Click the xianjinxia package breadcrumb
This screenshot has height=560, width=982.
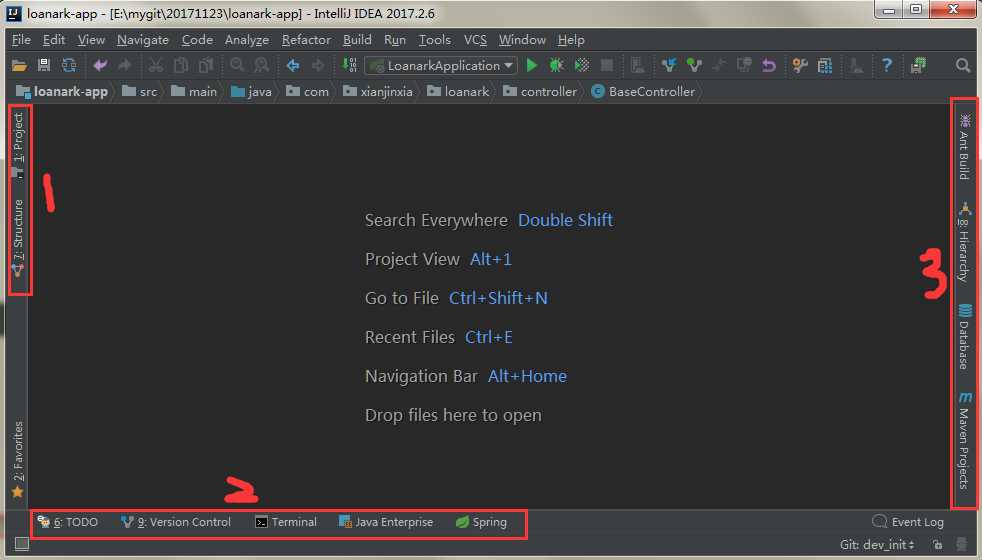coord(378,91)
